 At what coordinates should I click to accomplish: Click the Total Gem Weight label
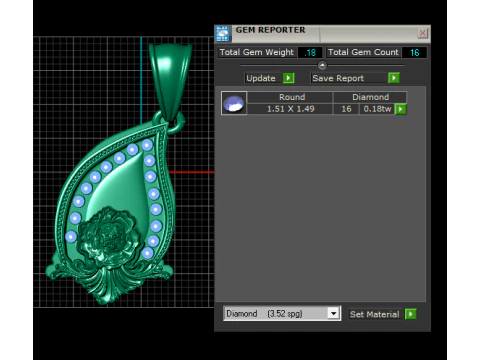tap(257, 52)
